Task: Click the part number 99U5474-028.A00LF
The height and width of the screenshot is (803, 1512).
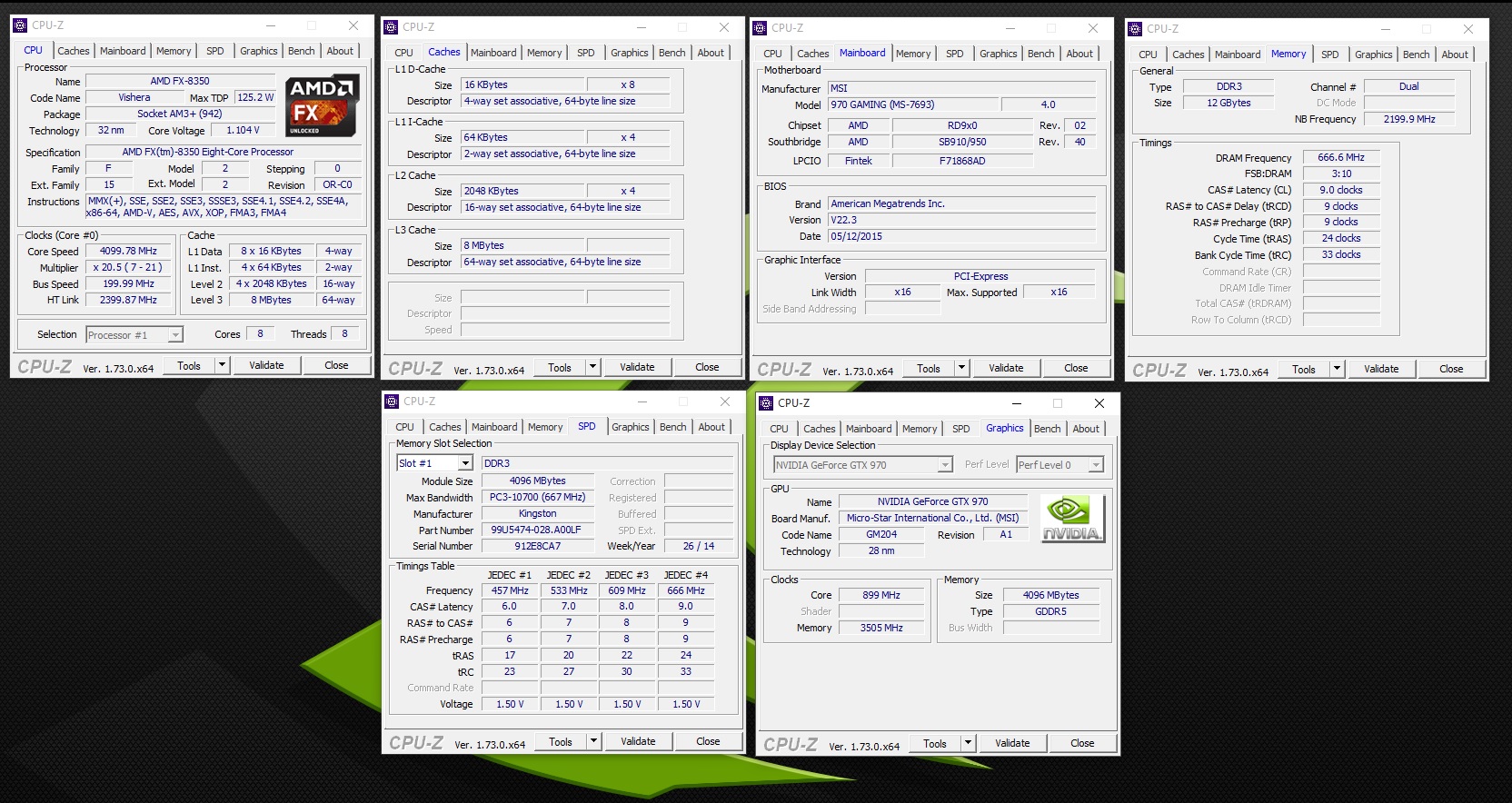Action: tap(538, 530)
